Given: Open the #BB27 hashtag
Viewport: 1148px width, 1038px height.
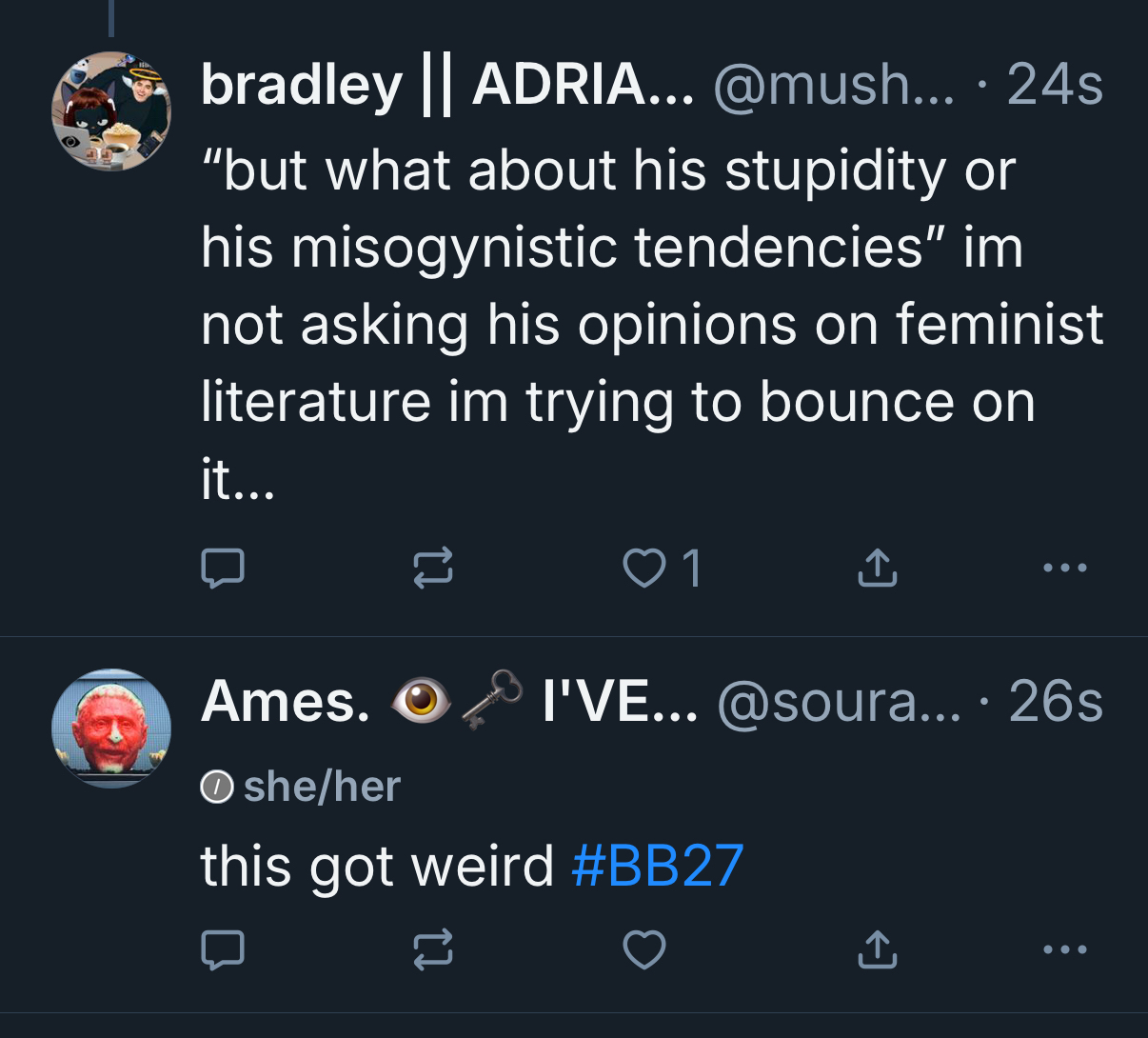Looking at the screenshot, I should tap(658, 866).
